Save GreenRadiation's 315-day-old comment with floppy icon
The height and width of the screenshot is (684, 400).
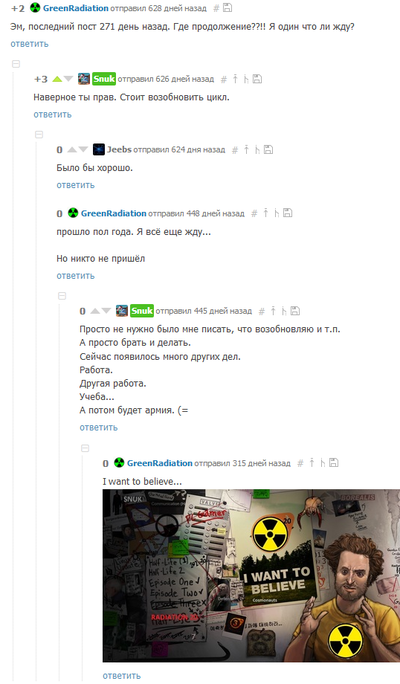[334, 463]
